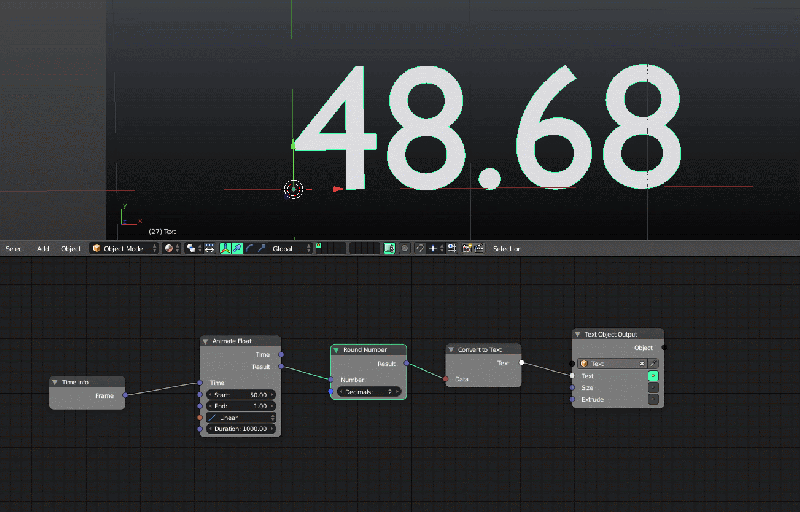This screenshot has width=800, height=512.
Task: Click the Data input socket
Action: point(446,379)
